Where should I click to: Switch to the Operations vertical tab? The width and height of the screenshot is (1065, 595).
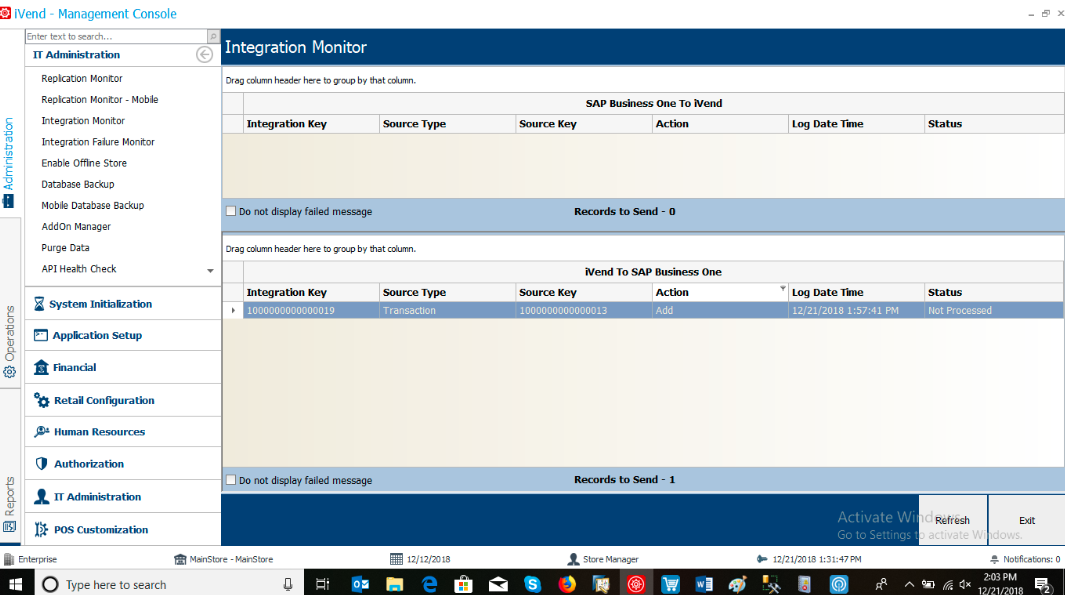pyautogui.click(x=9, y=342)
